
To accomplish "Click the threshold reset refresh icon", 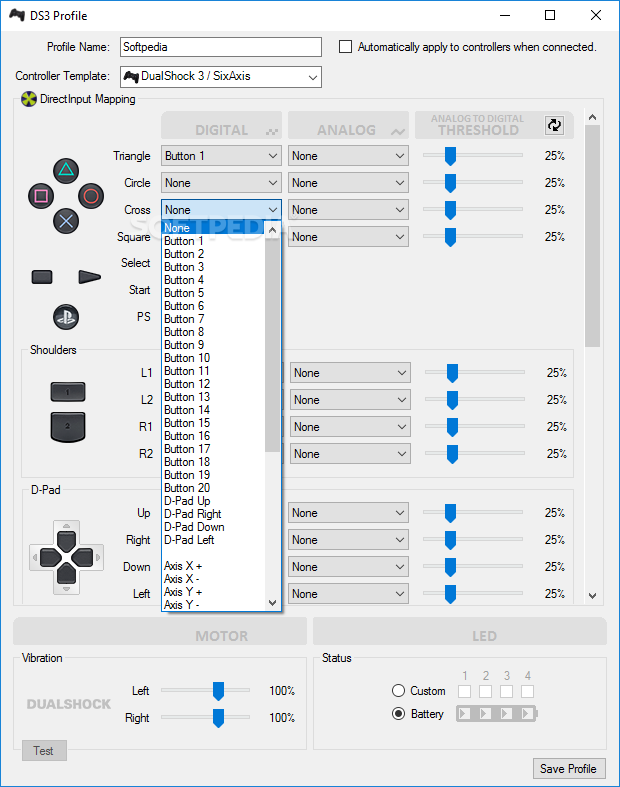I will 554,125.
